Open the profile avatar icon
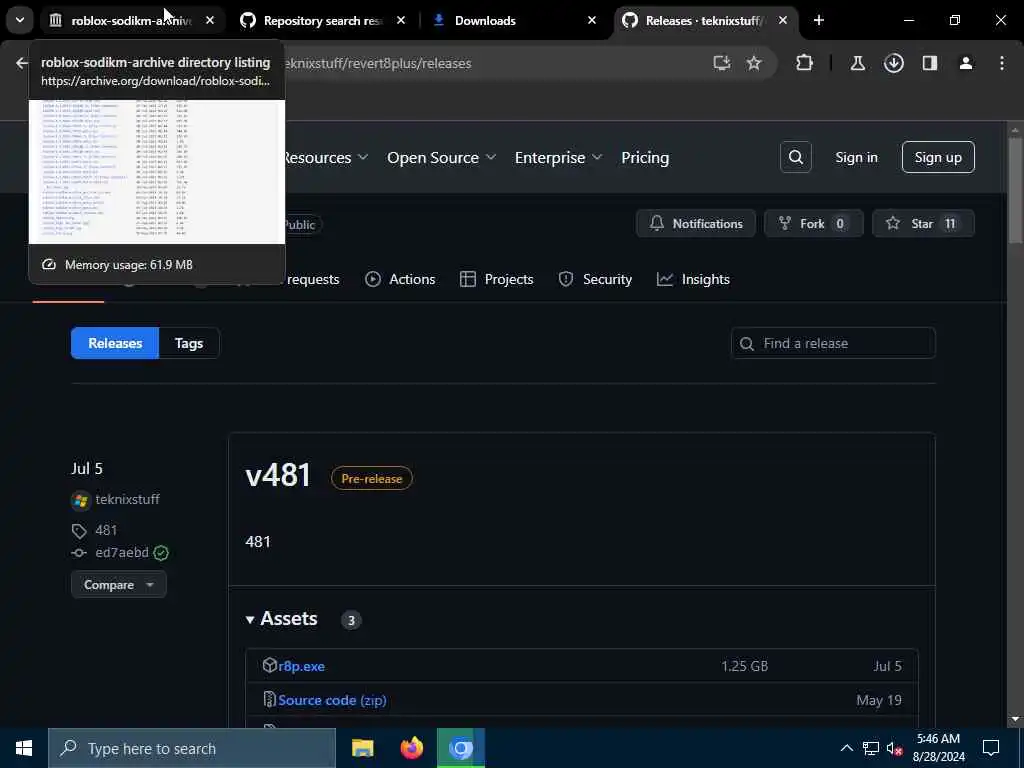Image resolution: width=1024 pixels, height=768 pixels. pyautogui.click(x=966, y=63)
